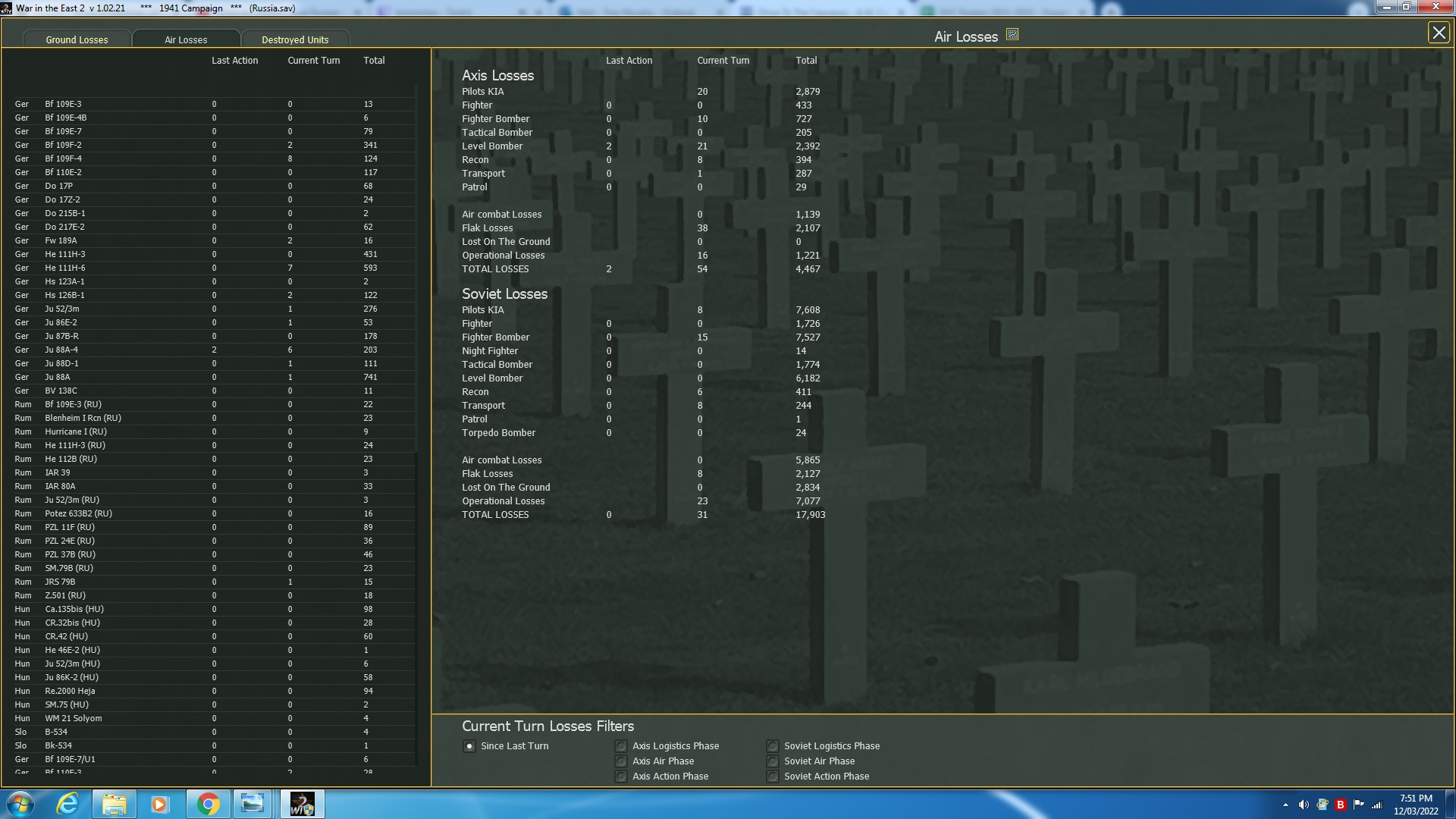Launch Internet Explorer from the taskbar

(67, 804)
